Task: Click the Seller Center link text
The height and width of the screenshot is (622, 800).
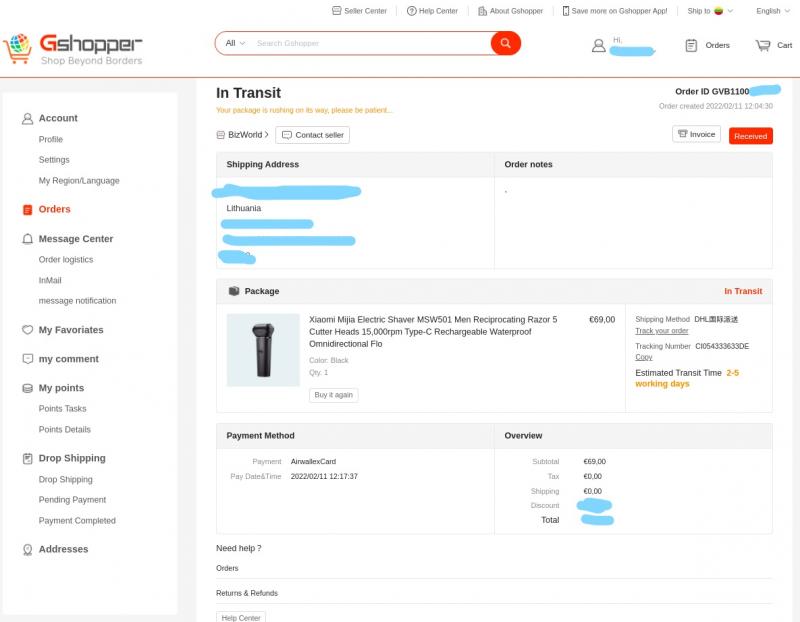Action: (x=365, y=11)
